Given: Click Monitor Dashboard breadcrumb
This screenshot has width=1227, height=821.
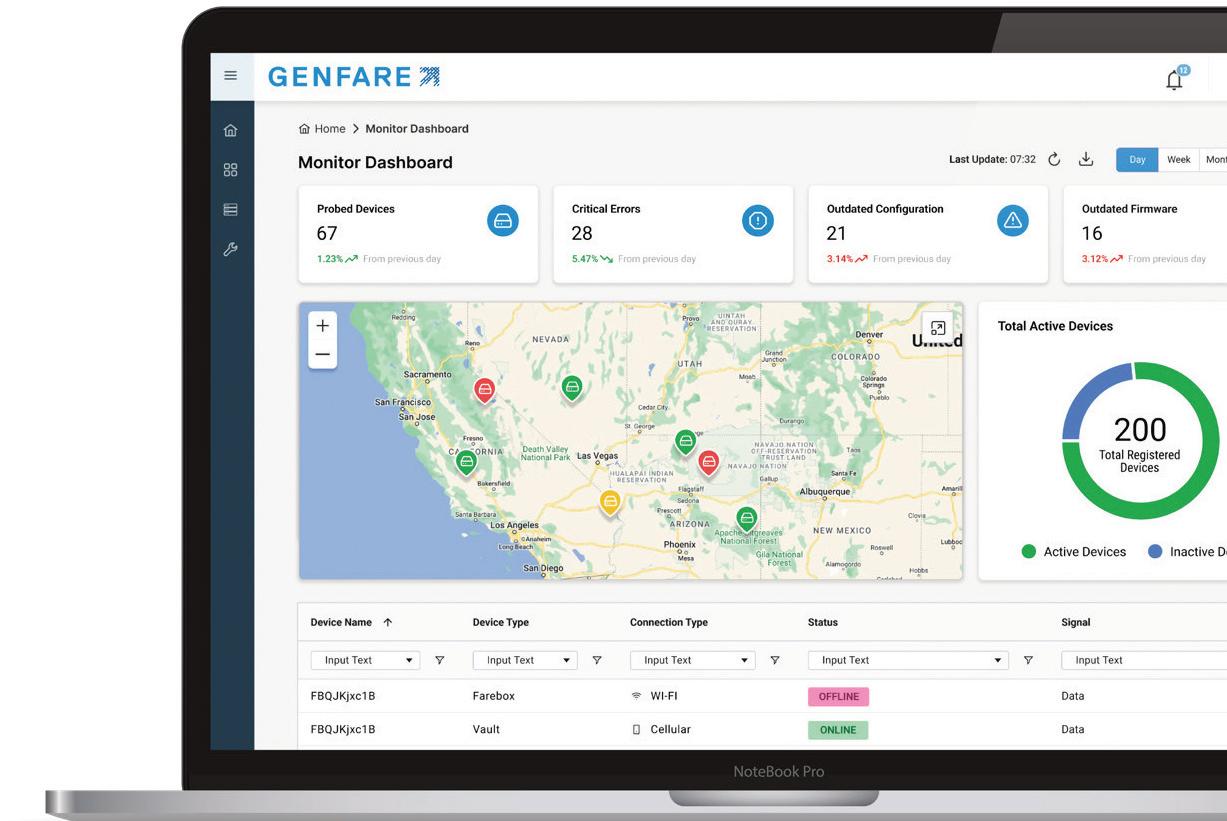Looking at the screenshot, I should coord(417,129).
